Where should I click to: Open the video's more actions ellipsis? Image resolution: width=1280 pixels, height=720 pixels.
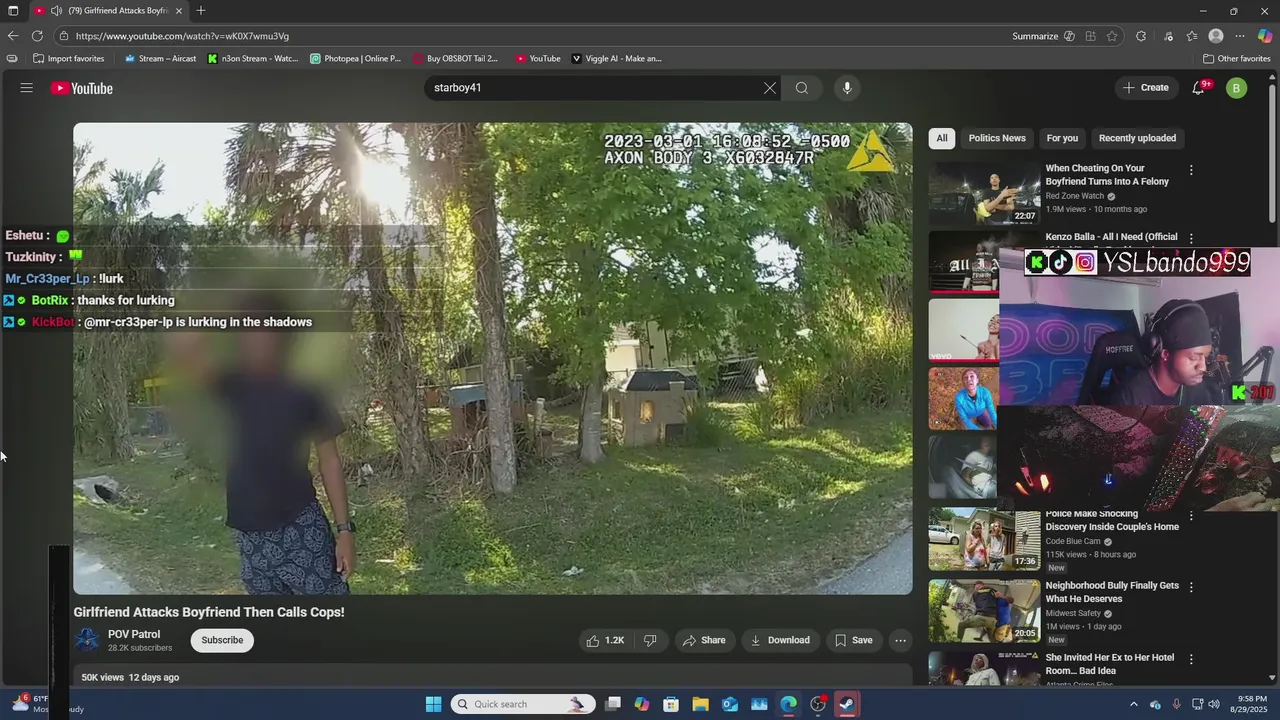click(900, 640)
